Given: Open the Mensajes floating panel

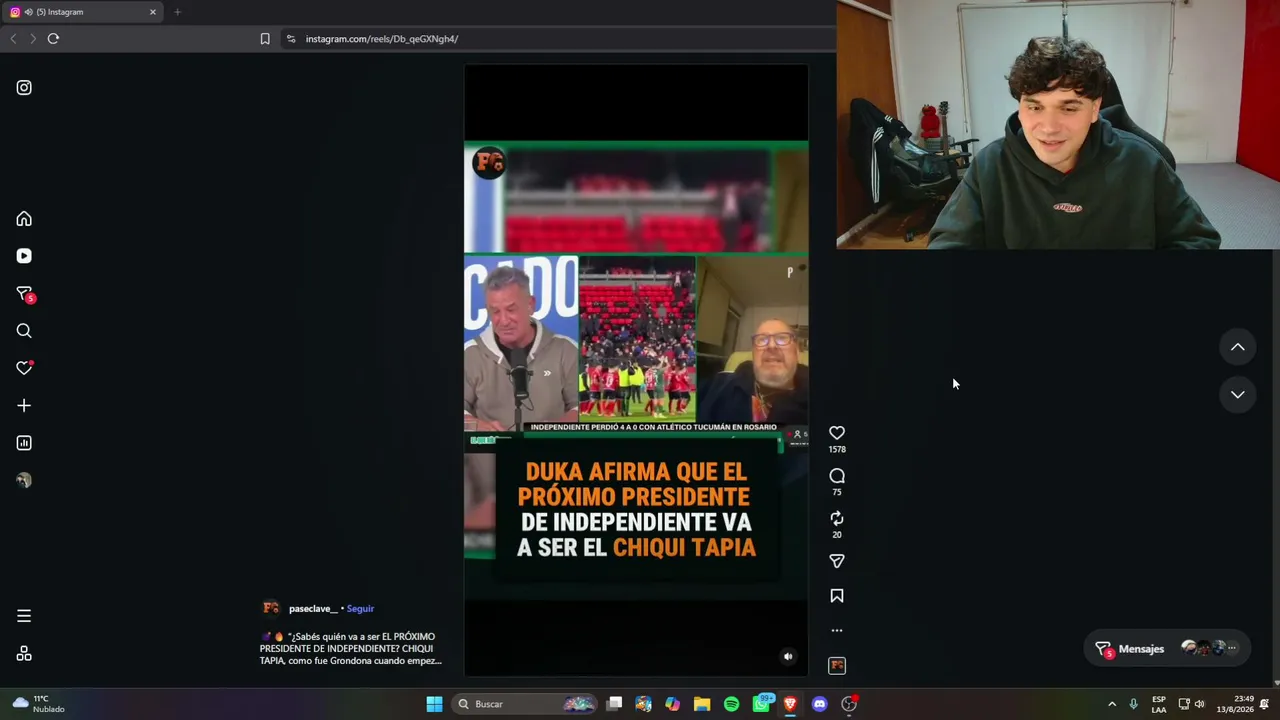Looking at the screenshot, I should point(1167,649).
